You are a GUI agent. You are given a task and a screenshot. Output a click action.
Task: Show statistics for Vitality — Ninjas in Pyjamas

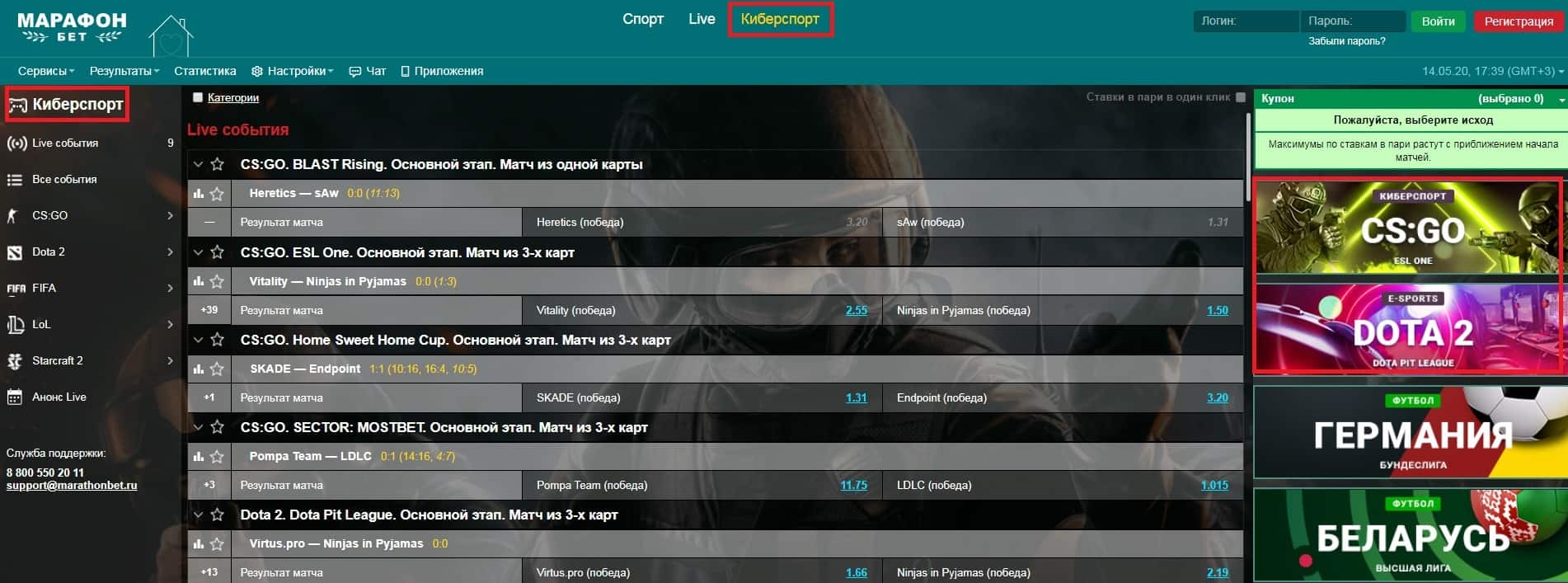coord(198,281)
